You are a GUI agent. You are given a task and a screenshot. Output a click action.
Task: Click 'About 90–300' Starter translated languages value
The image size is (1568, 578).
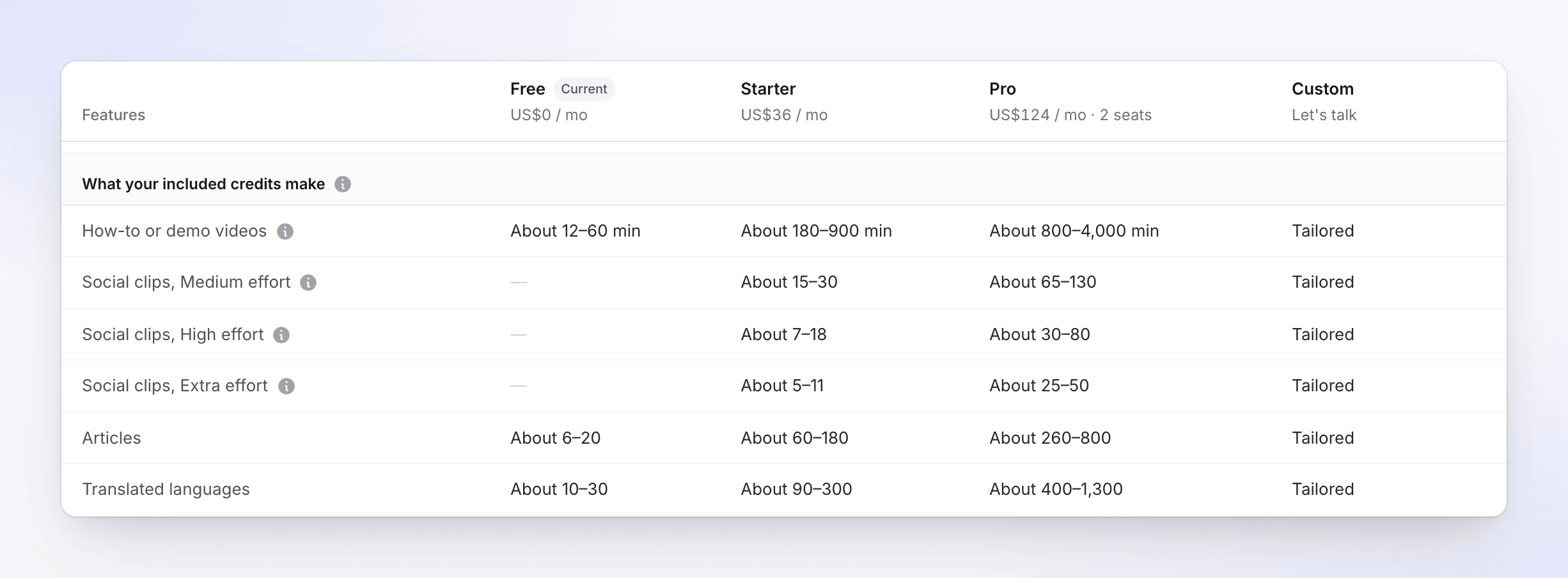(796, 489)
